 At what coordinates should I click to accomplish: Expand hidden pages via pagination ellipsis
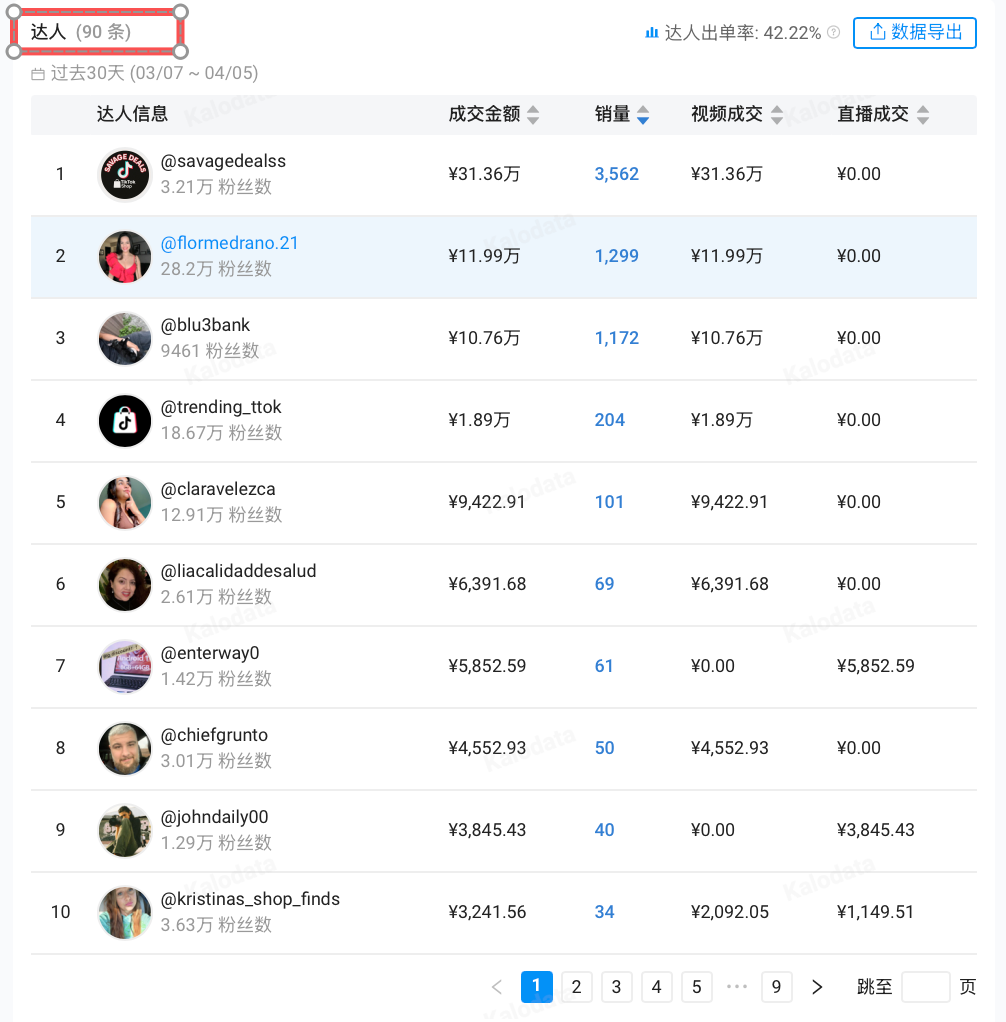(x=737, y=987)
